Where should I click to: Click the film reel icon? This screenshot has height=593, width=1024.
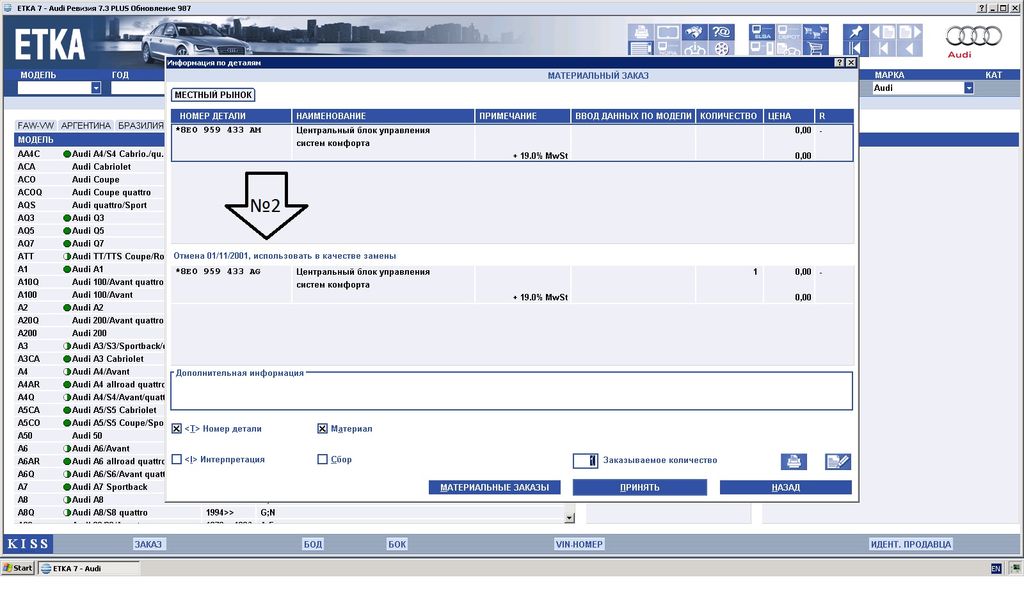pyautogui.click(x=722, y=48)
